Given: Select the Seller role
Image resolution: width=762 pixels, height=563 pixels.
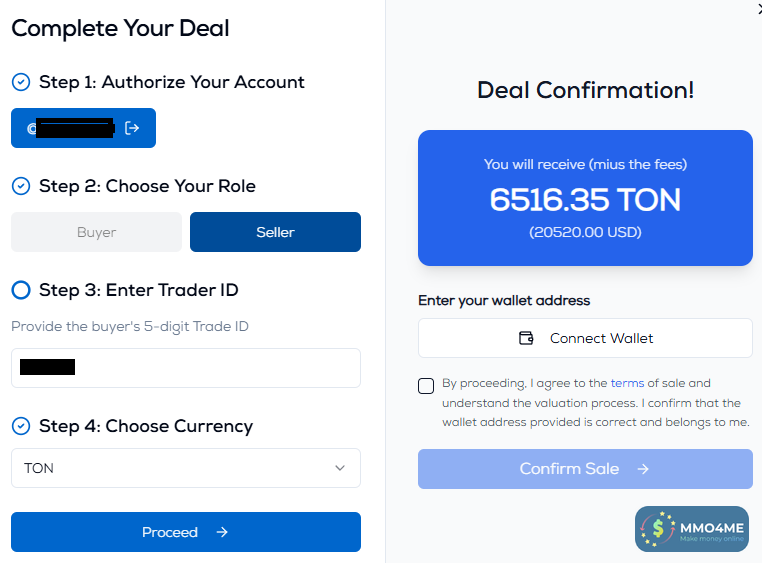Looking at the screenshot, I should click(x=275, y=232).
